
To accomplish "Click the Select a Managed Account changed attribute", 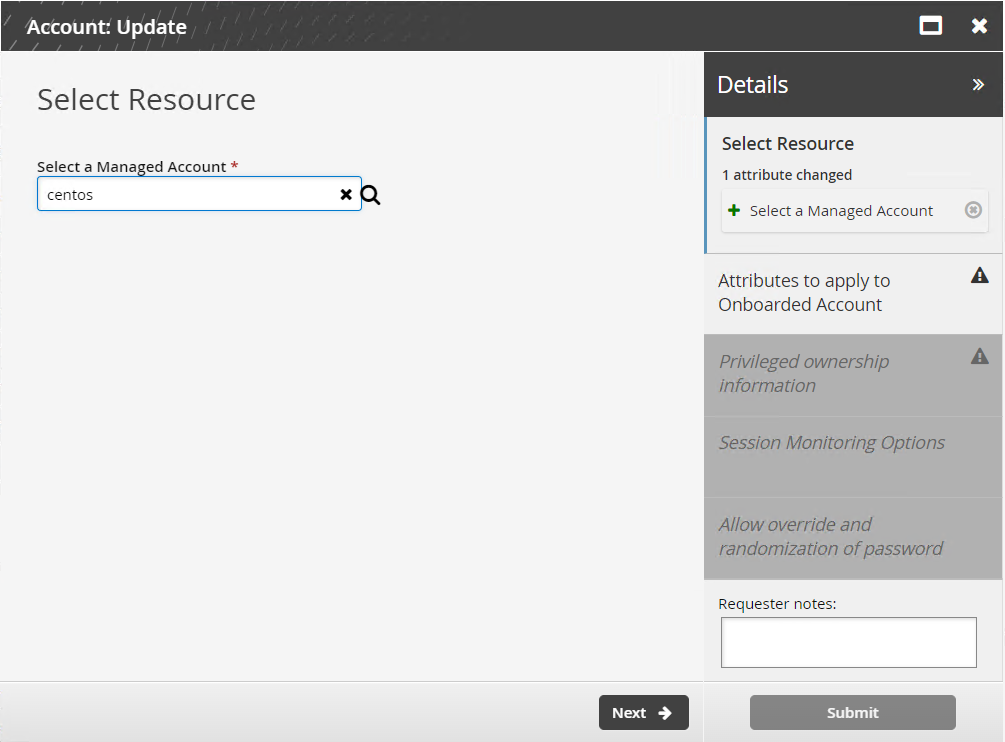I will coord(841,211).
